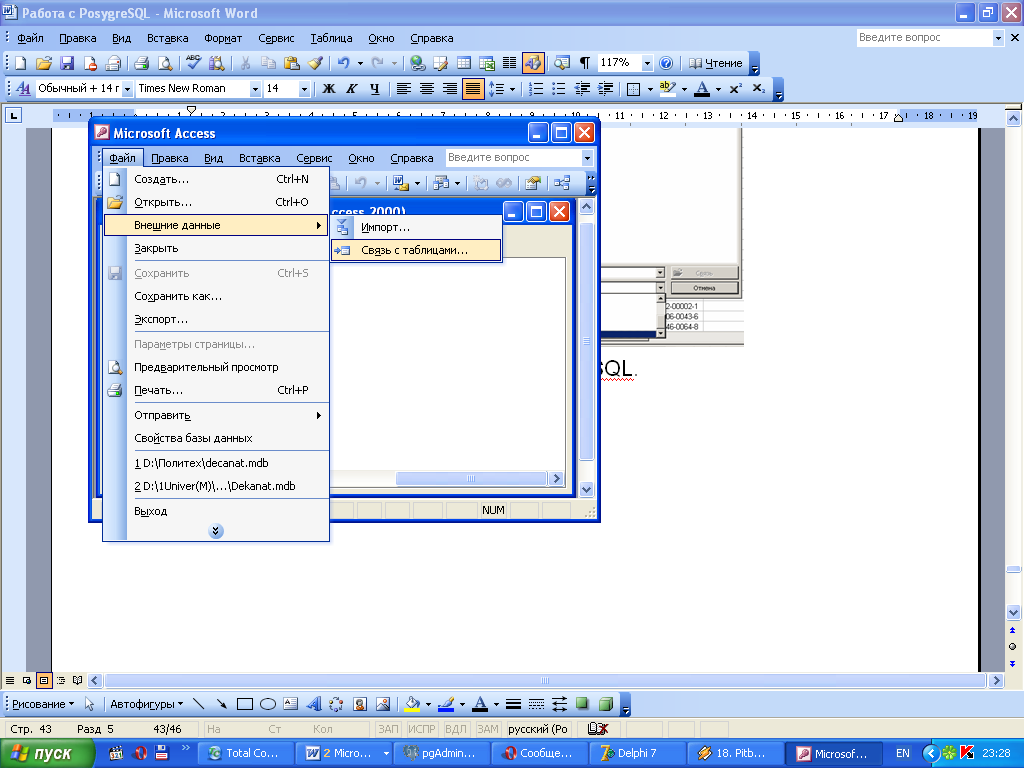1024x768 pixels.
Task: Click the Print icon in Word toolbar
Action: click(x=141, y=63)
